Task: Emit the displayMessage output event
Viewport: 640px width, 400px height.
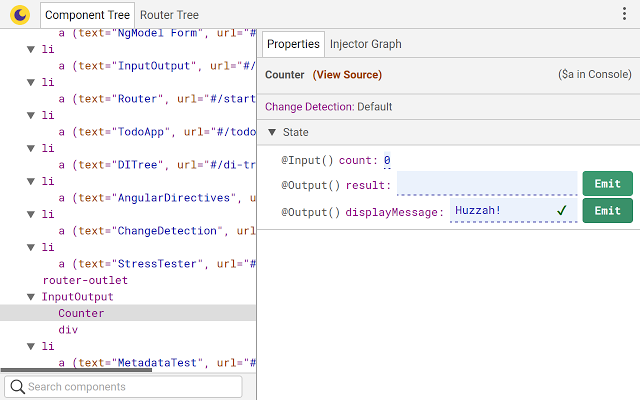Action: pos(607,211)
